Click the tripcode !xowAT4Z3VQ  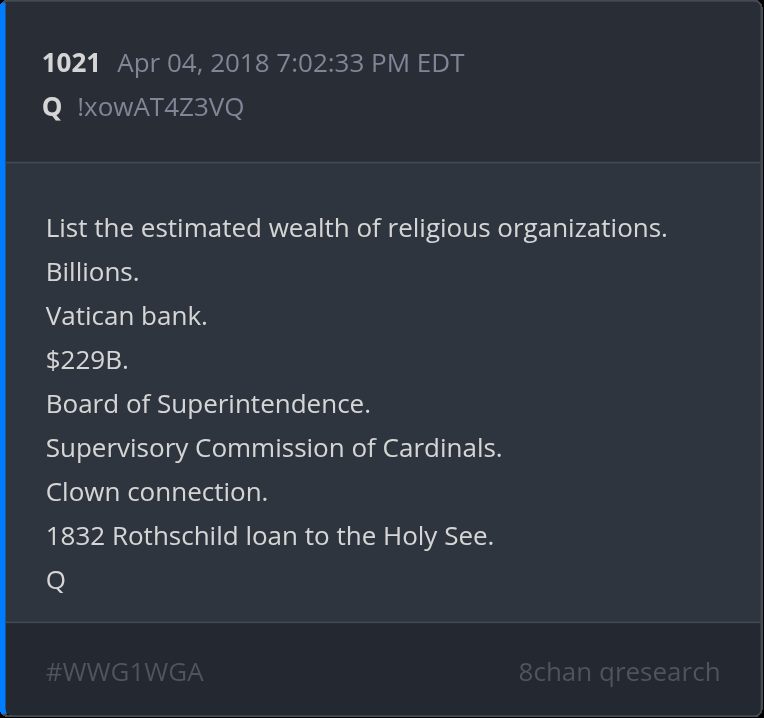tap(160, 108)
